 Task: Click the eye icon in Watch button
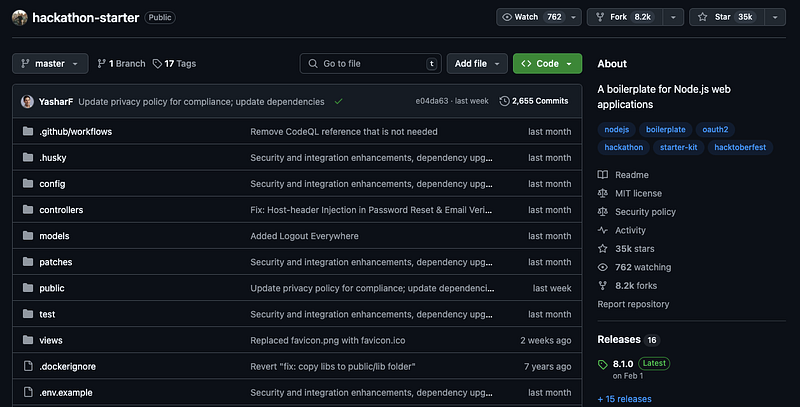507,17
